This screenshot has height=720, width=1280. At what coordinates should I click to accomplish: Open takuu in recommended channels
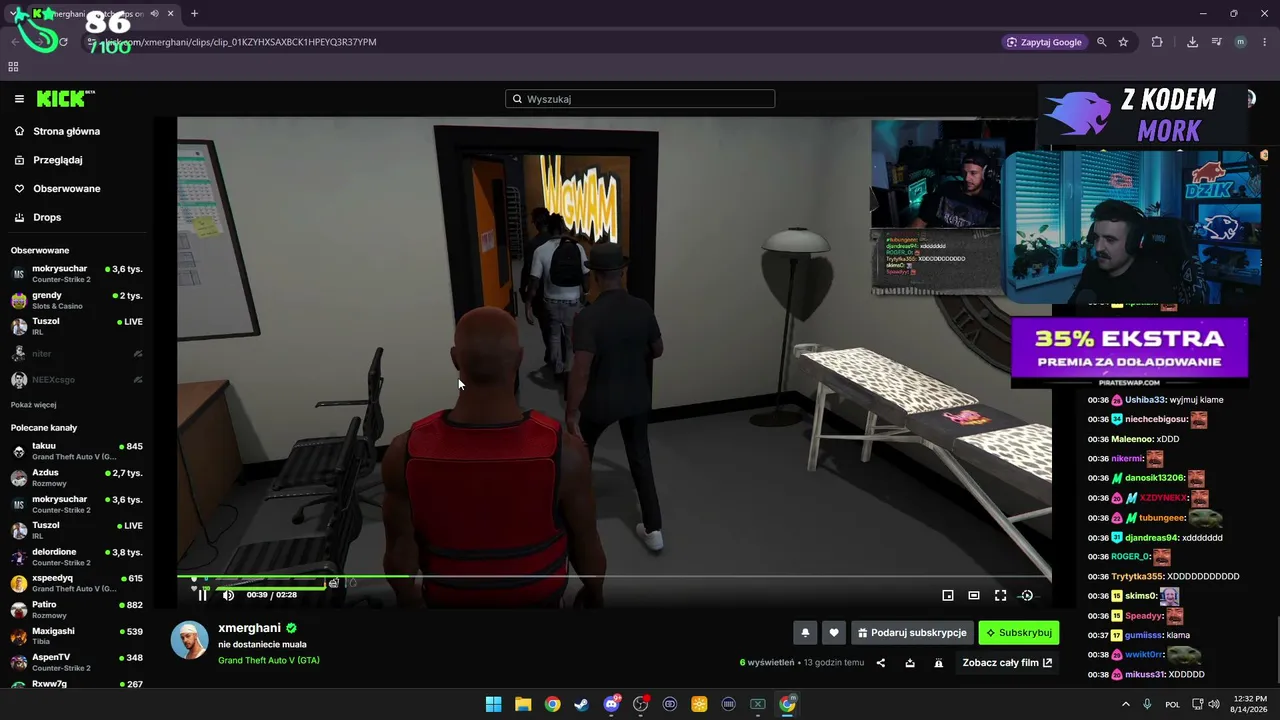(77, 451)
